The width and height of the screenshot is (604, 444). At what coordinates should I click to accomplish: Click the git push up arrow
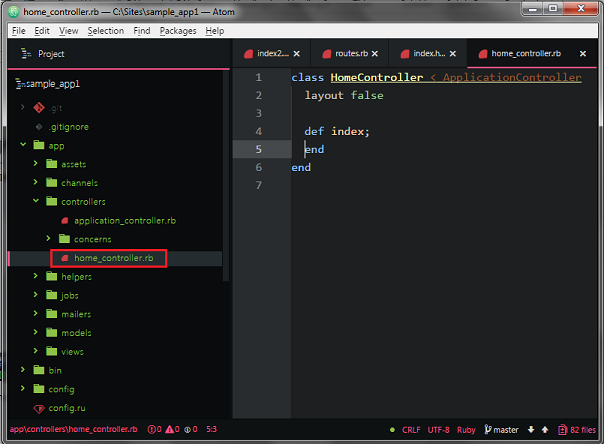point(545,430)
